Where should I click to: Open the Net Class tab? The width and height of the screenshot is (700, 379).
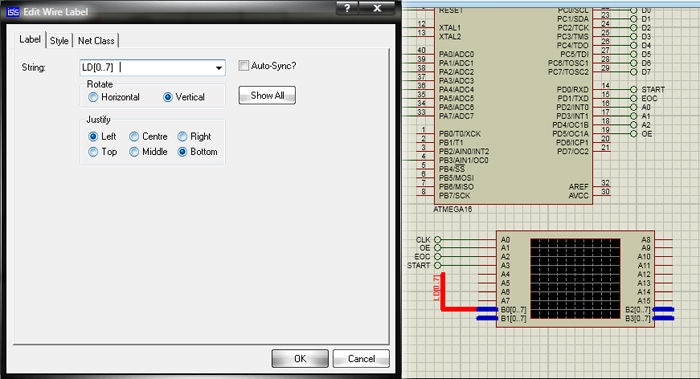click(96, 41)
